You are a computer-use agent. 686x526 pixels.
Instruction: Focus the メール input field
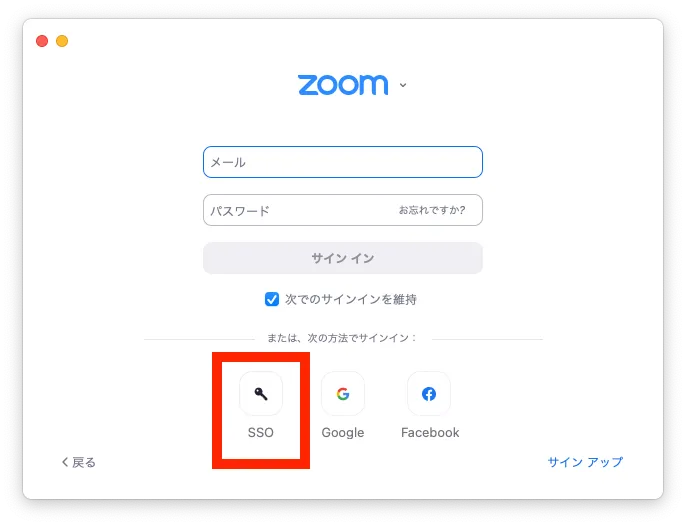(x=343, y=162)
